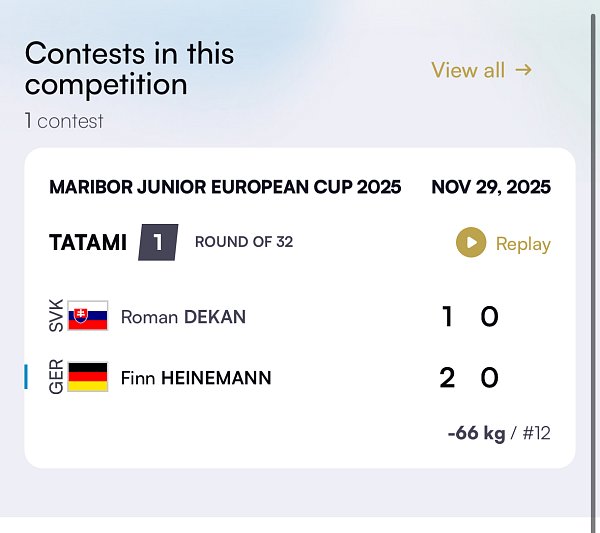Click the Maribor Junior European Cup 2025 title
Viewport: 600px width, 533px height.
tap(225, 187)
